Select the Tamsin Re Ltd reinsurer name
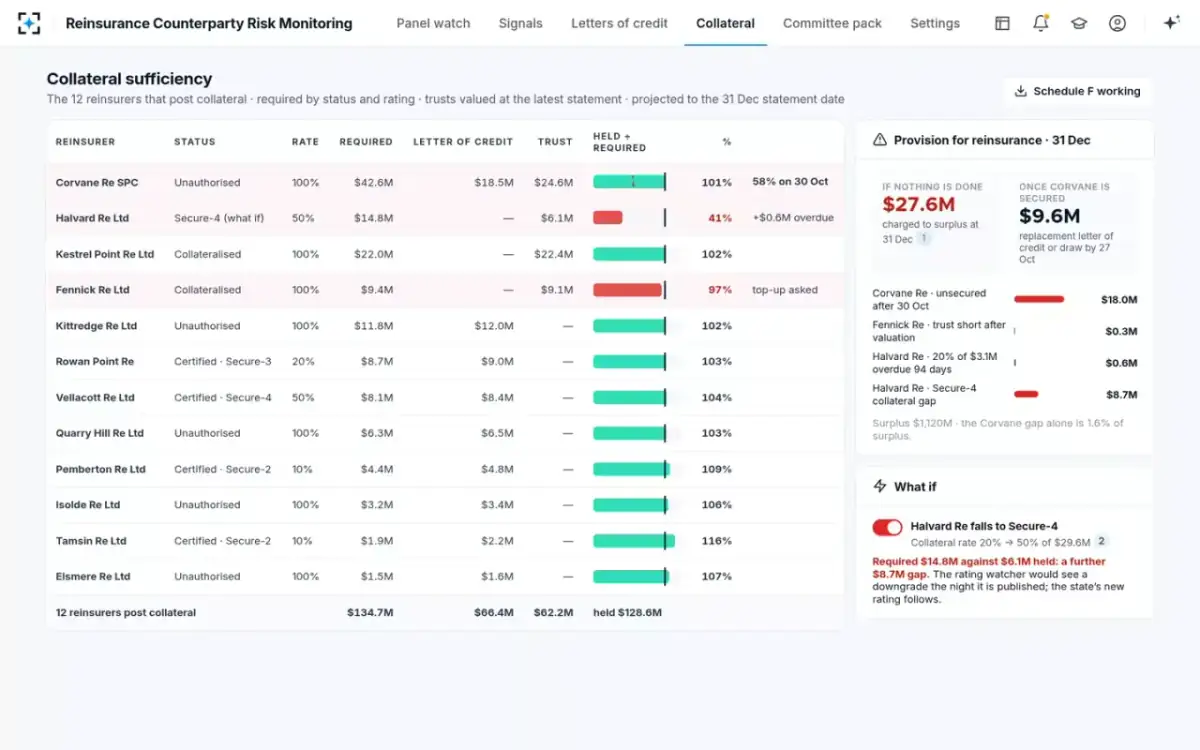This screenshot has width=1200, height=750. point(91,541)
